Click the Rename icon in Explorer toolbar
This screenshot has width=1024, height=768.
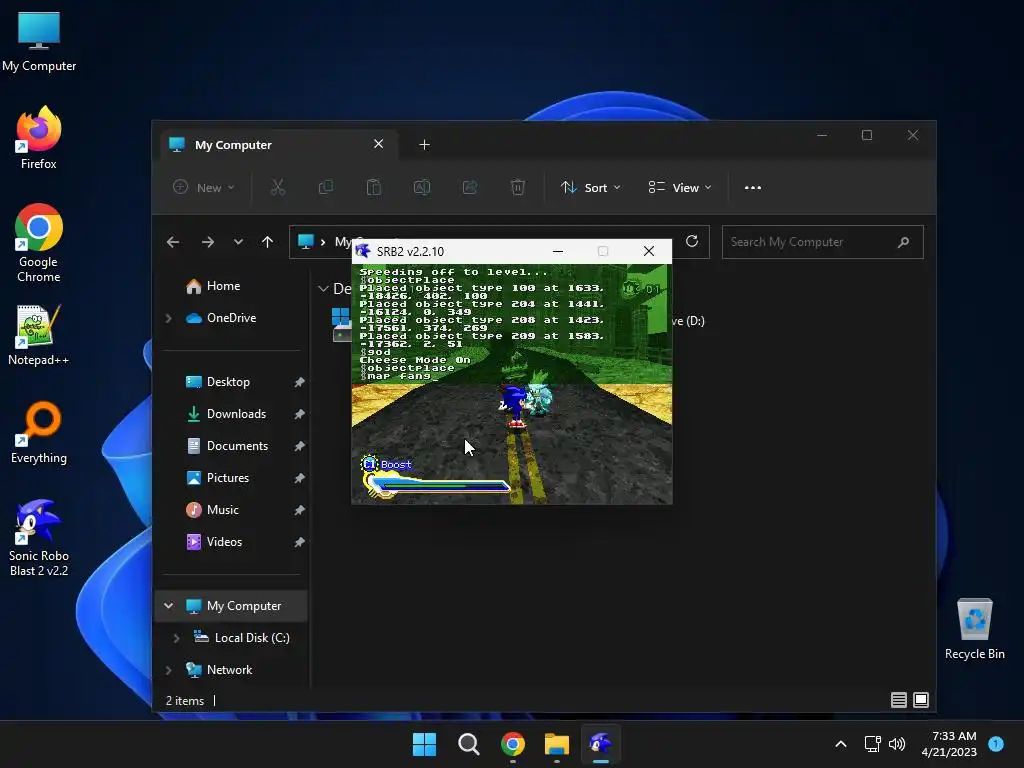pos(422,187)
